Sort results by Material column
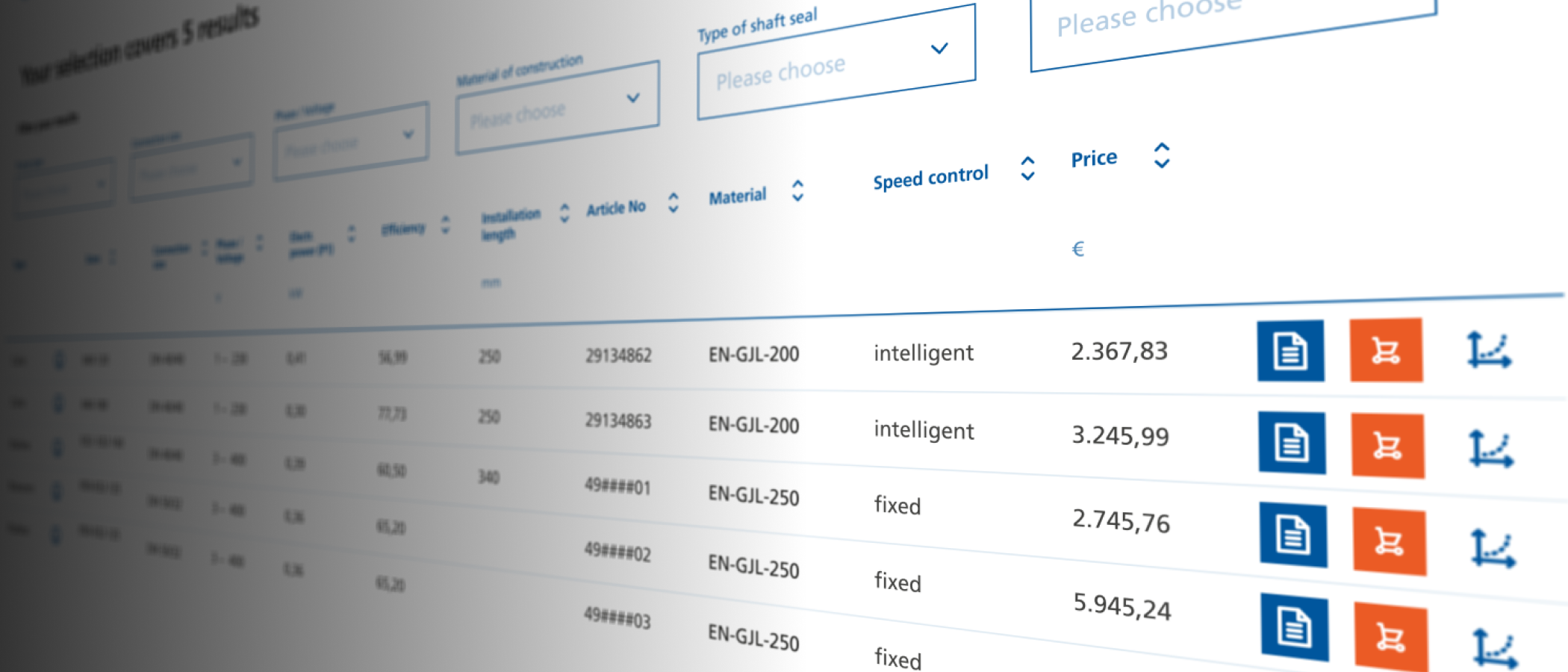The width and height of the screenshot is (1568, 672). [797, 191]
